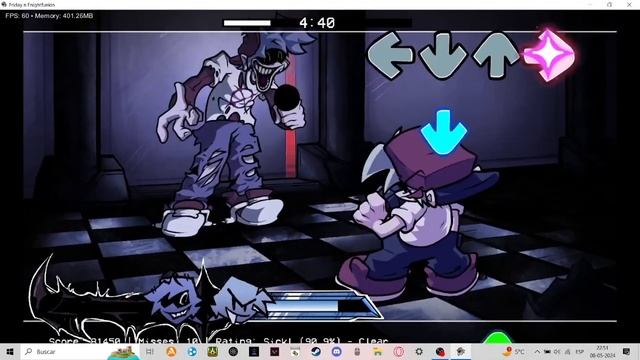
Task: Expand hidden system tray icons chevron
Action: 537,351
